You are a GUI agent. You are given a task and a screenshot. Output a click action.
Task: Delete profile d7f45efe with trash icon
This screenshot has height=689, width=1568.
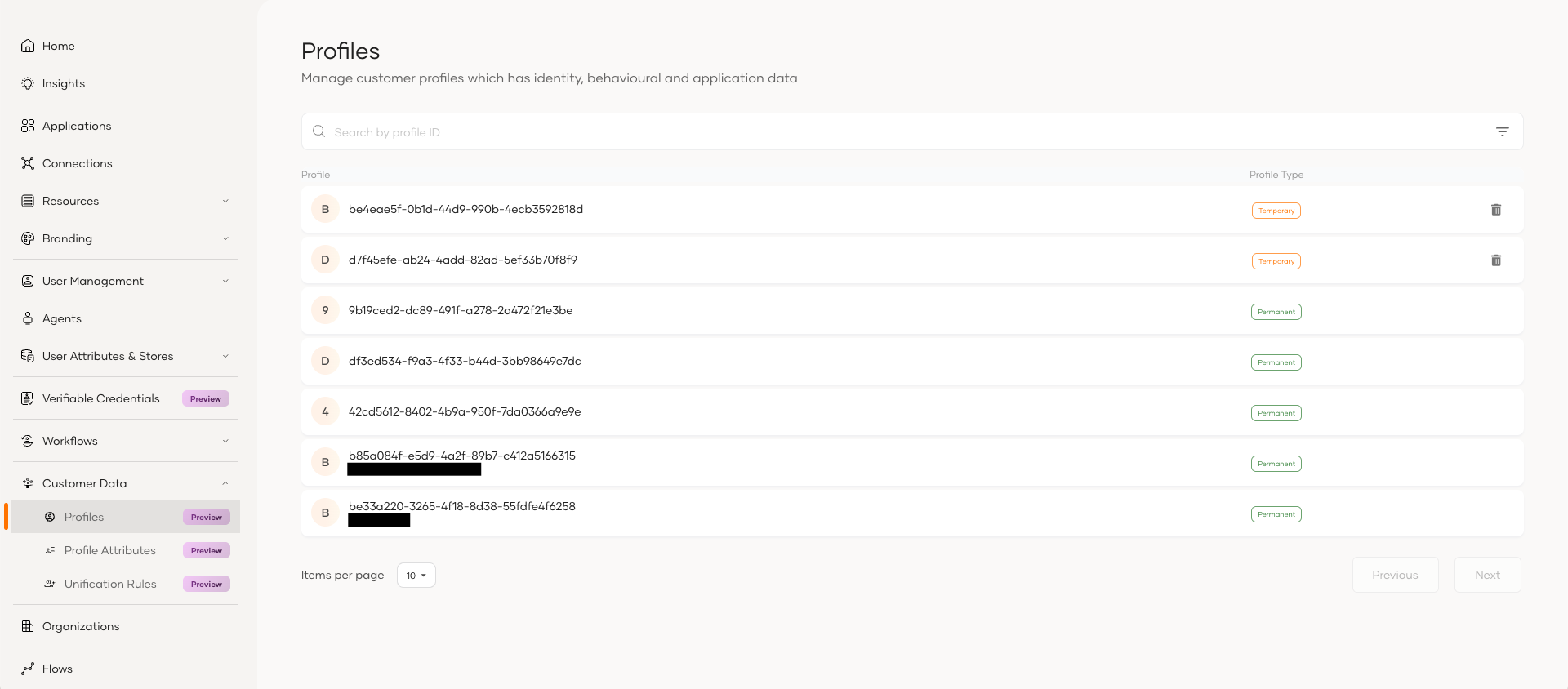point(1496,260)
